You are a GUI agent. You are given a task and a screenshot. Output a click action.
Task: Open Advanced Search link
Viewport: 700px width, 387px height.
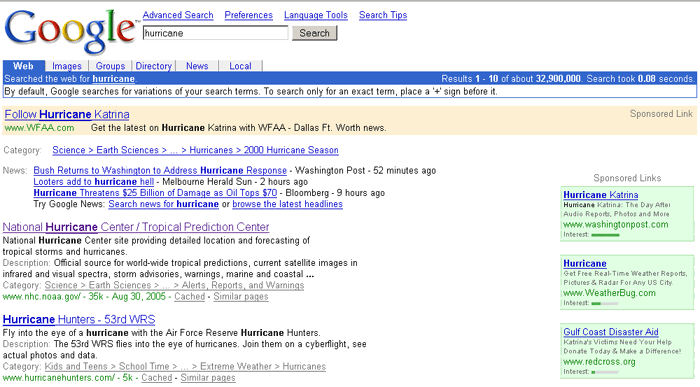178,15
